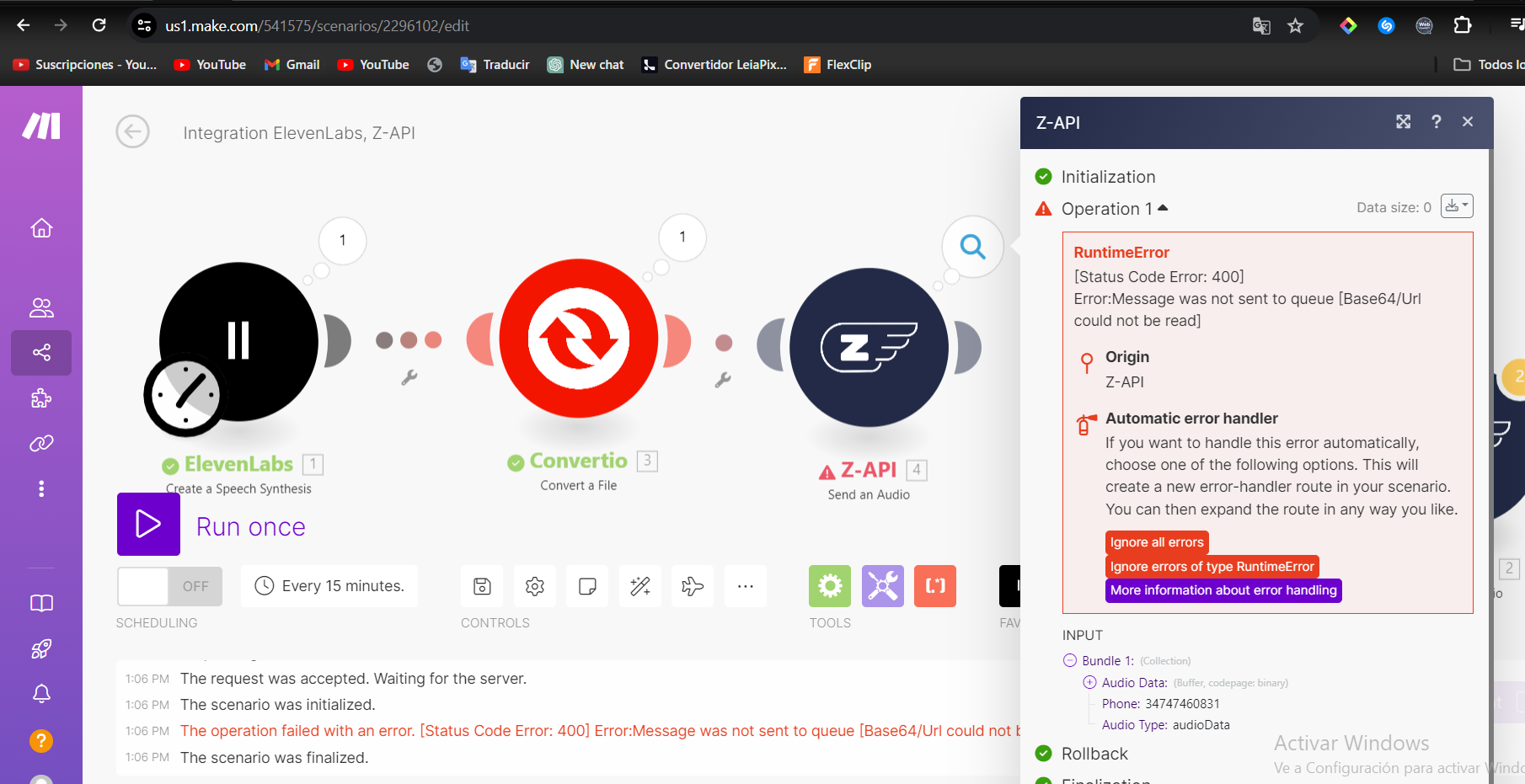Screen dimensions: 1525x784
Task: Open Z-API panel help question mark
Action: click(x=1437, y=122)
